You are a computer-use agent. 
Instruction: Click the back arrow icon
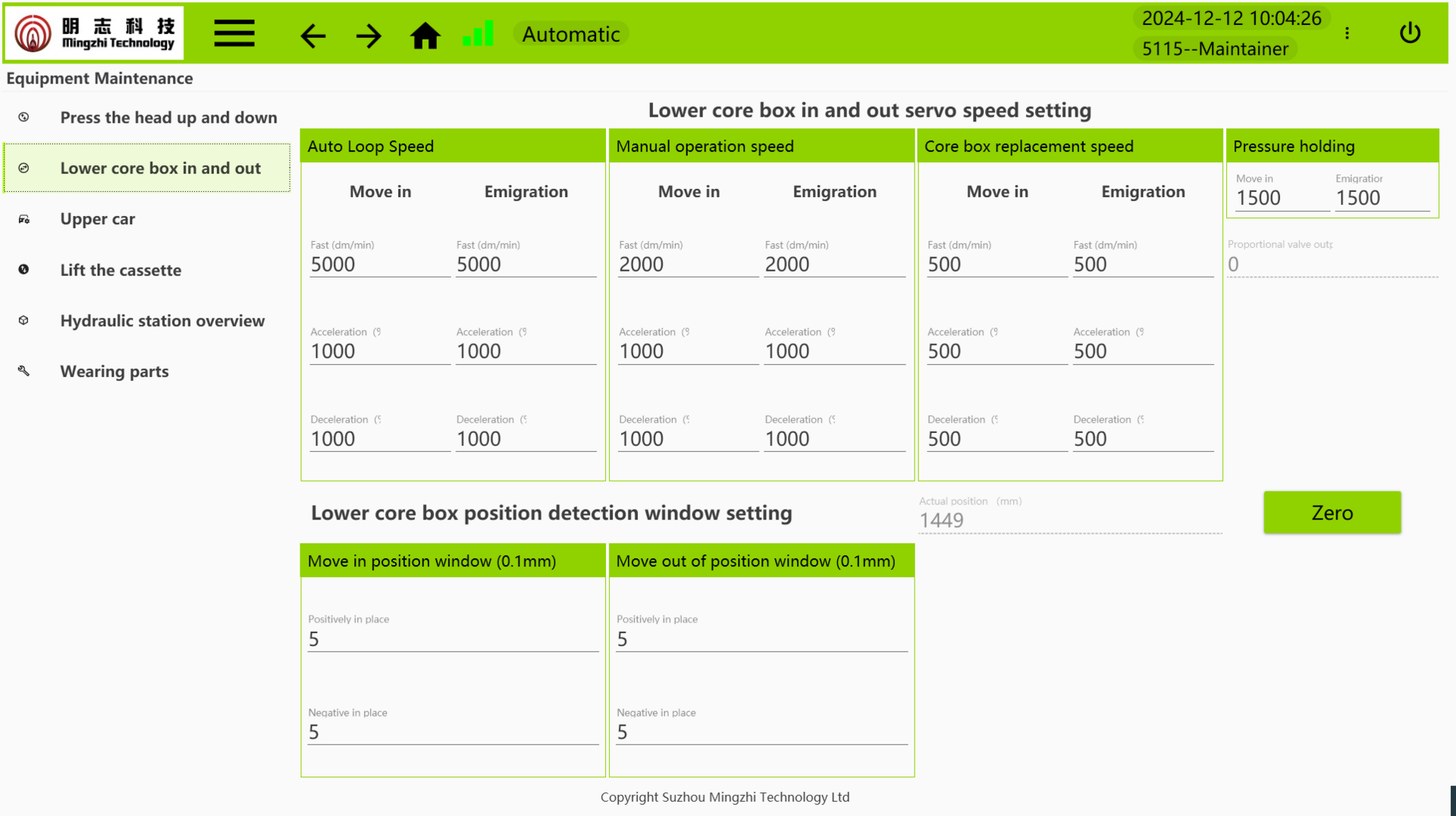click(312, 36)
